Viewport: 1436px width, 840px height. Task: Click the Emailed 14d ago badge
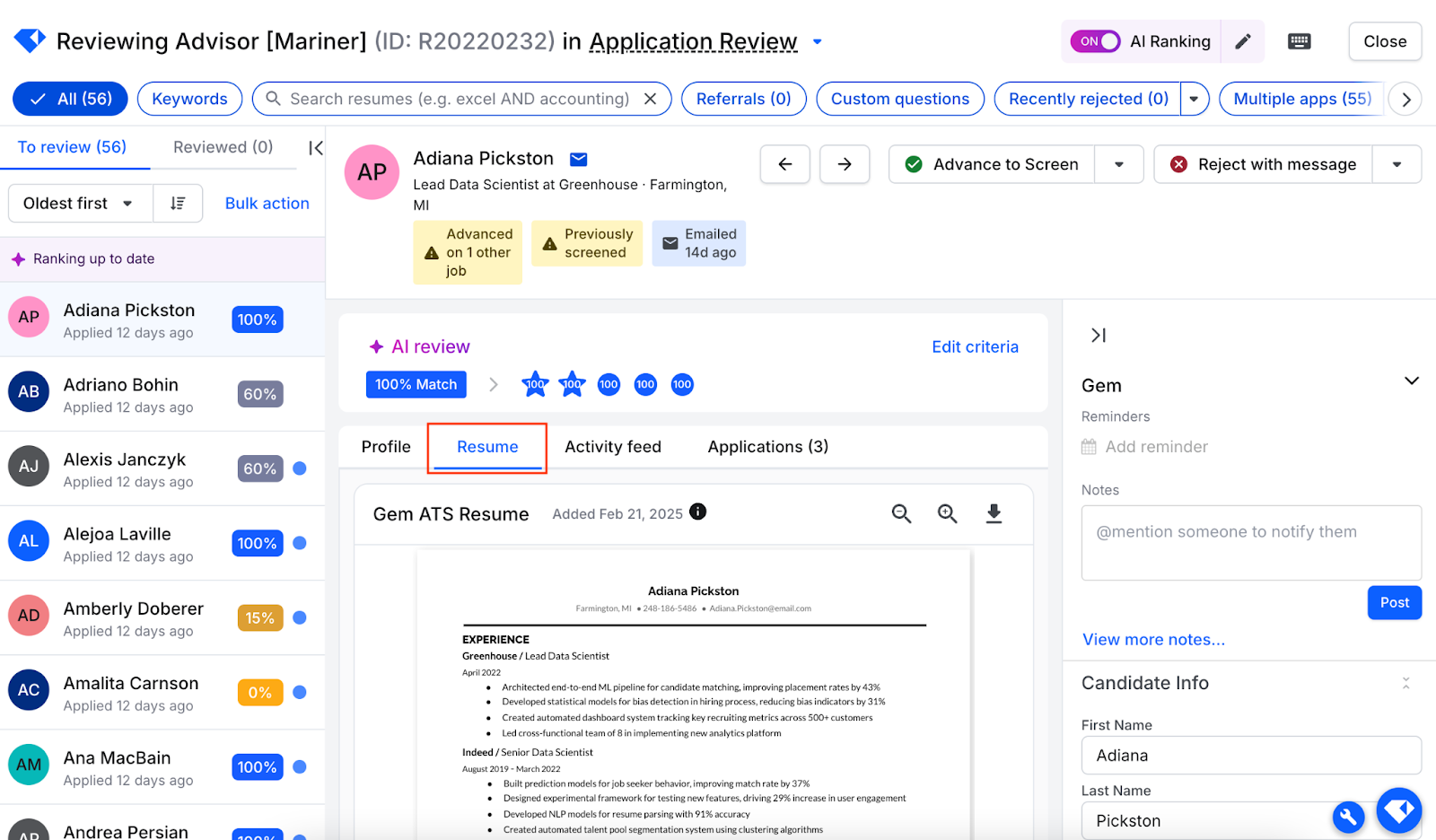point(699,243)
